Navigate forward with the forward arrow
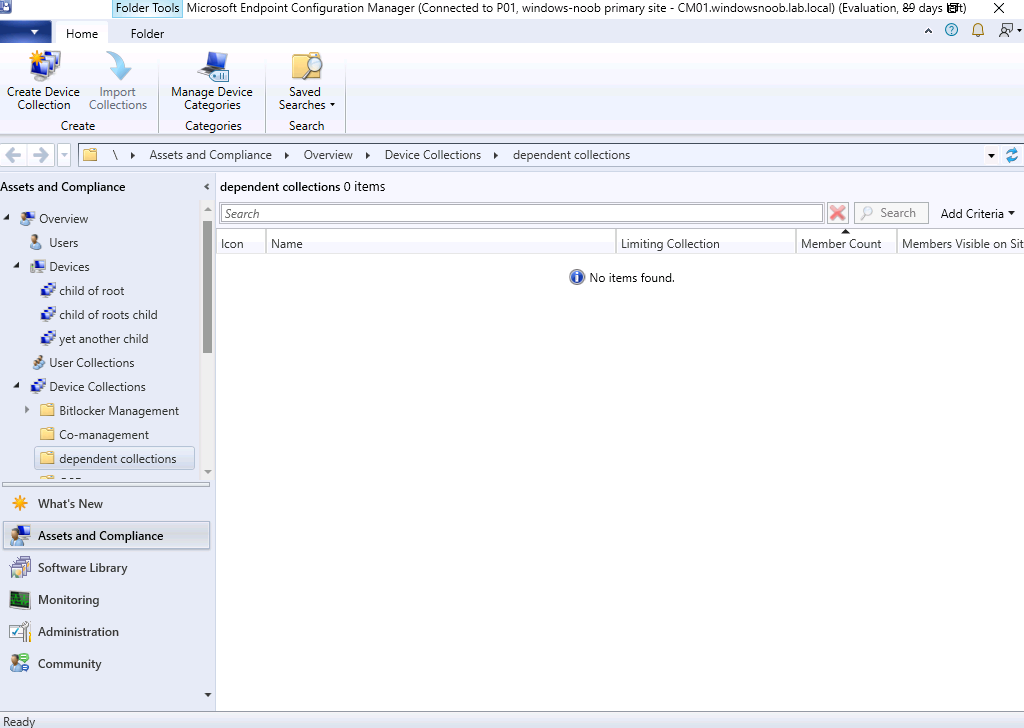 40,155
